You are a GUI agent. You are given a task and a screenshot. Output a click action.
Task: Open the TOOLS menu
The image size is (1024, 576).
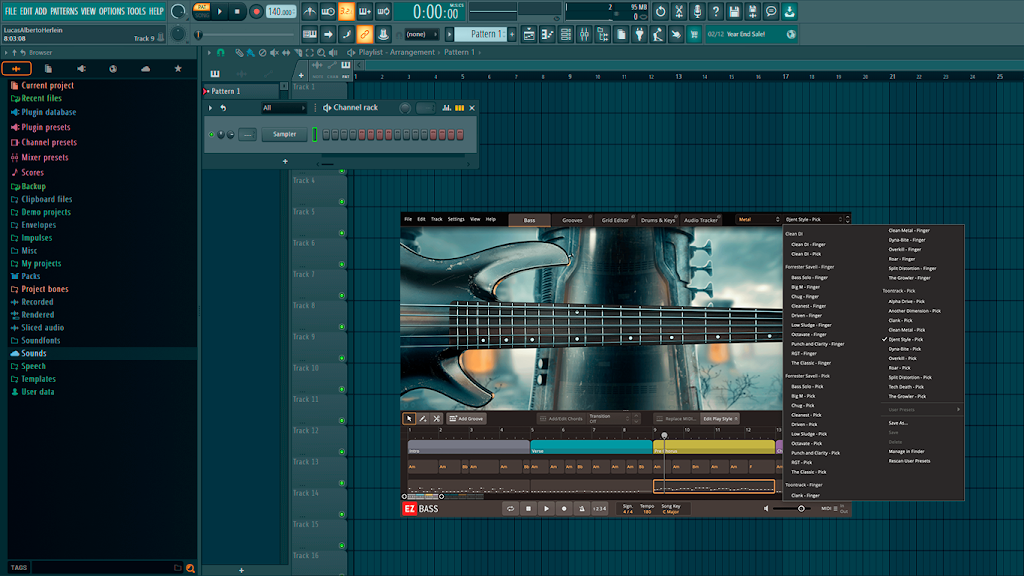(x=136, y=11)
